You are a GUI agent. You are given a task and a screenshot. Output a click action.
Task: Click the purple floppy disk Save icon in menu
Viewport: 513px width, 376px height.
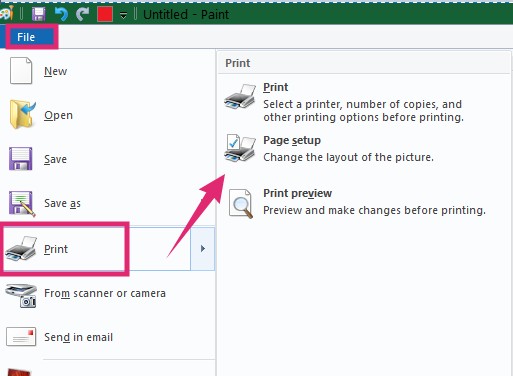coord(21,159)
